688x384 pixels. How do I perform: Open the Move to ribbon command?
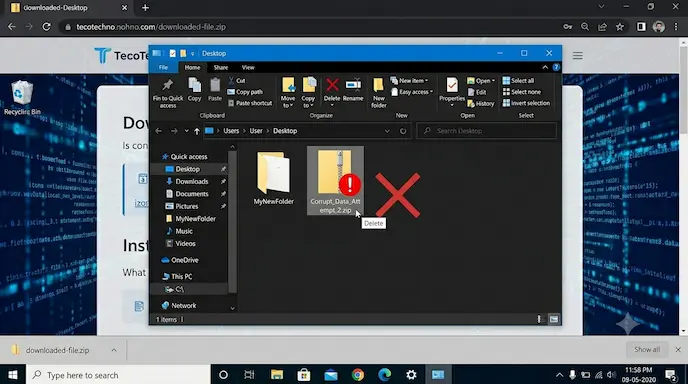tap(288, 93)
